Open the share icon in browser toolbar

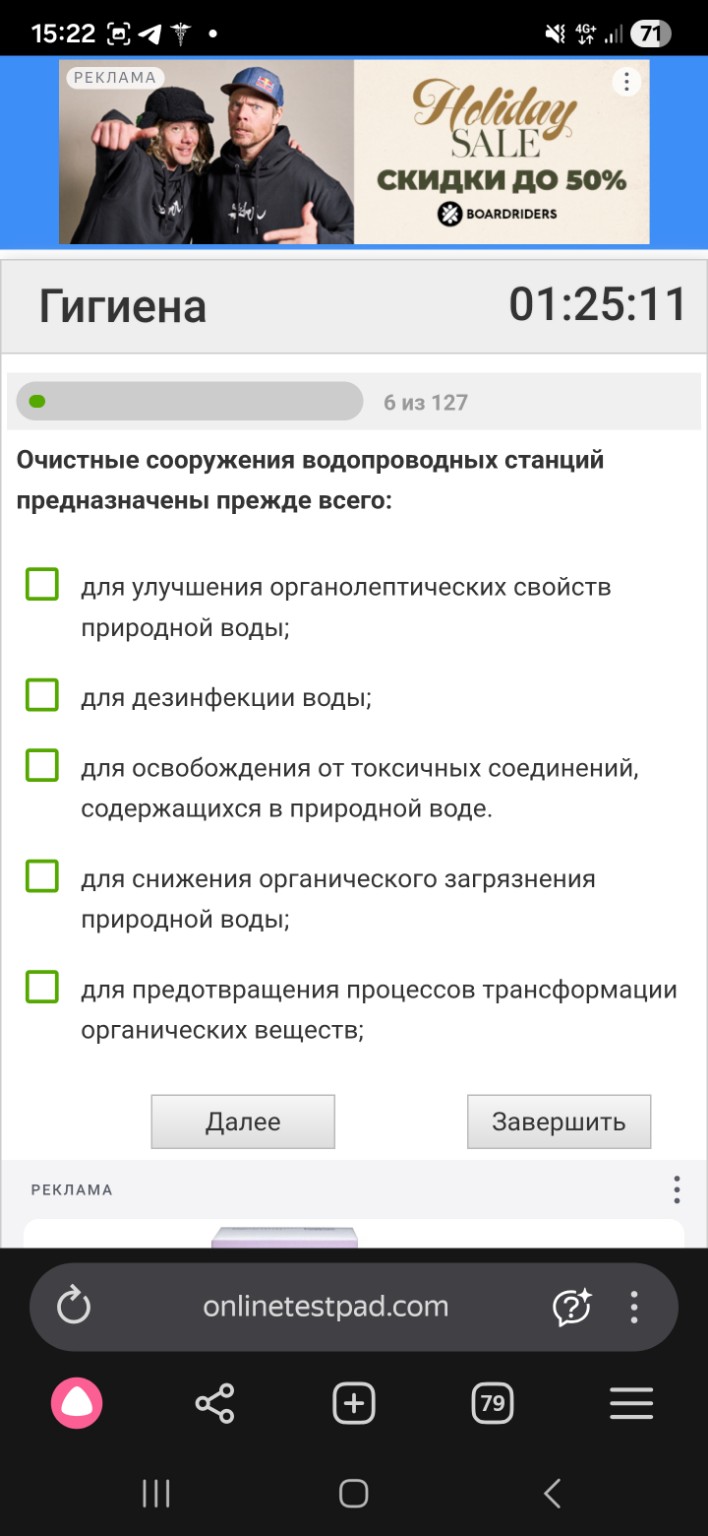[213, 1402]
